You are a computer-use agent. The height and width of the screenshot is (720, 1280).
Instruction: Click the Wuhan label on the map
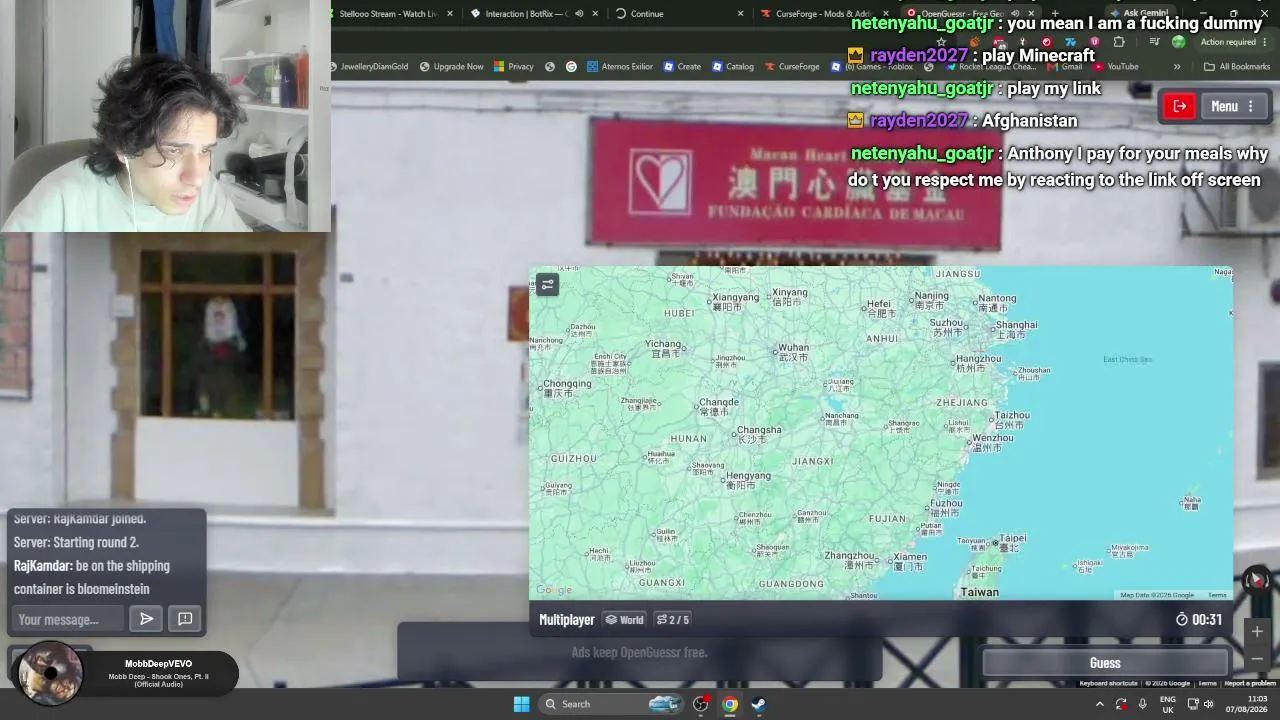pos(793,350)
